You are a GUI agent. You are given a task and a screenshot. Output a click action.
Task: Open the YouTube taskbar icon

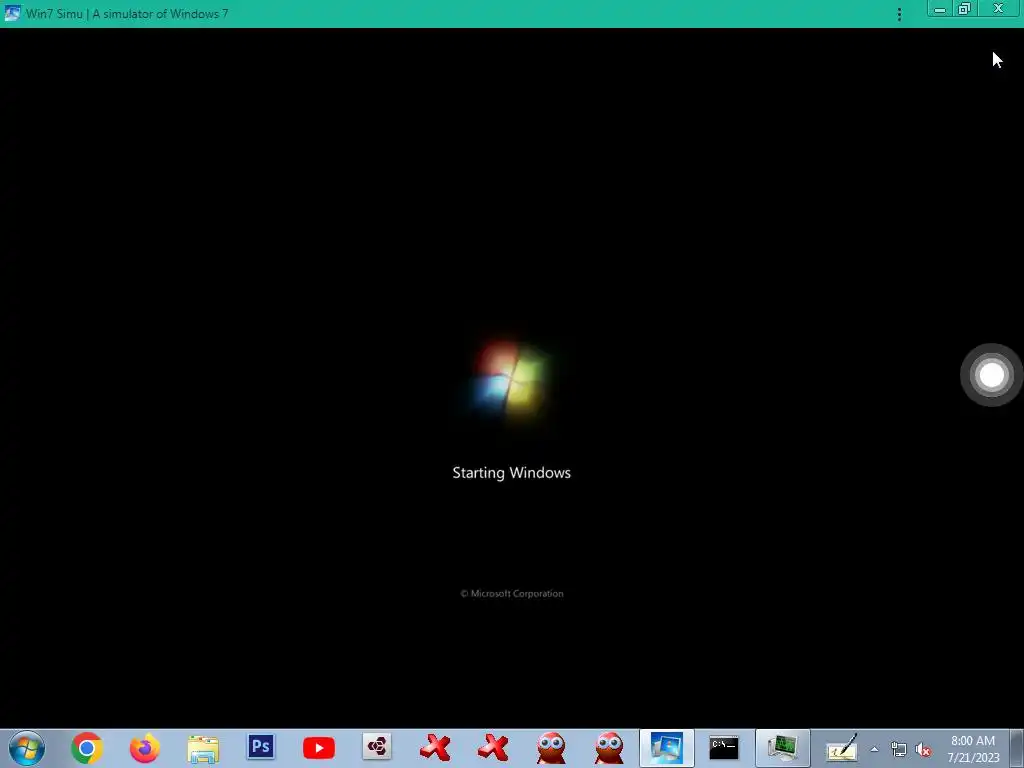(x=319, y=748)
